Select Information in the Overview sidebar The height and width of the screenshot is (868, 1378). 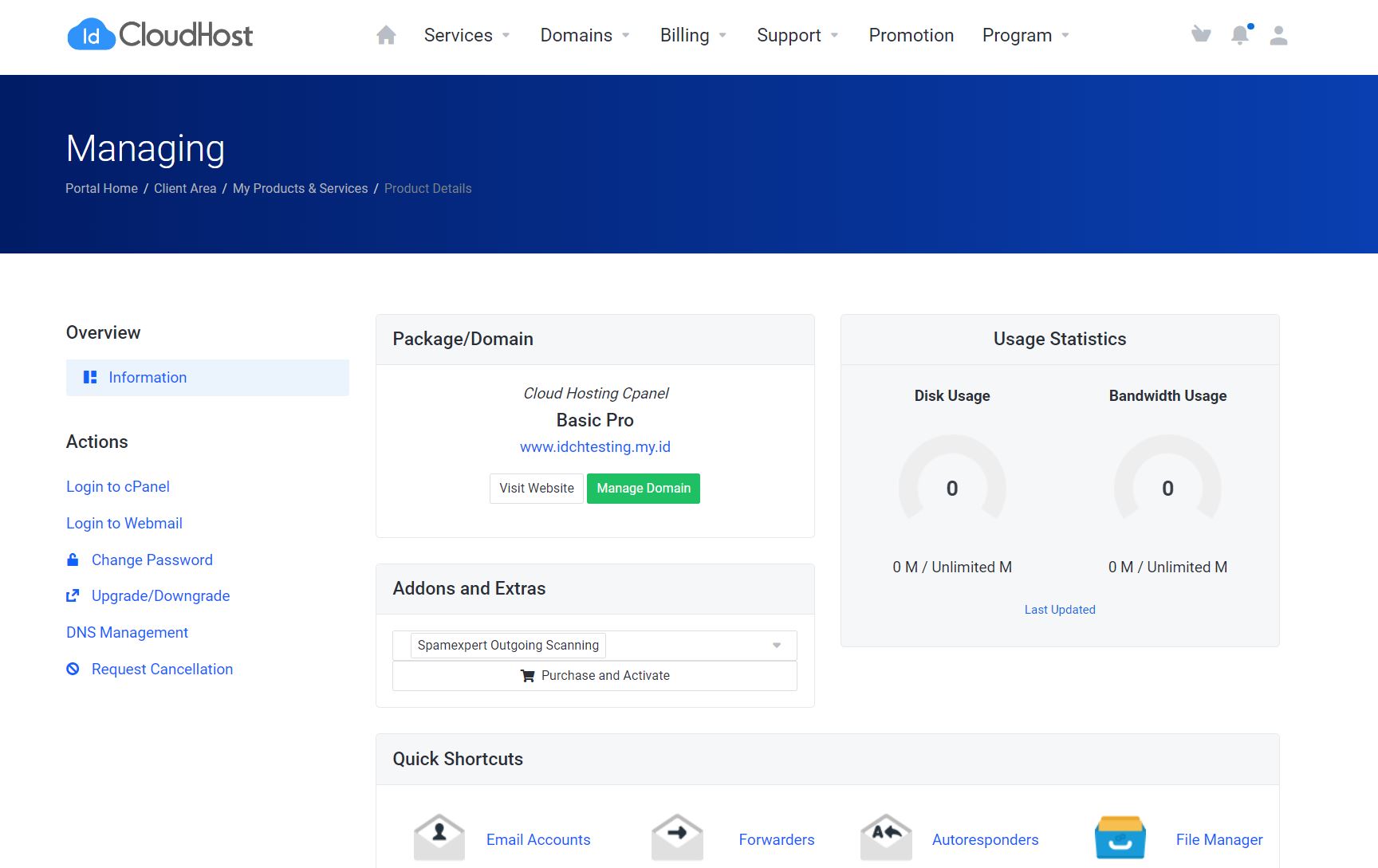click(x=148, y=377)
